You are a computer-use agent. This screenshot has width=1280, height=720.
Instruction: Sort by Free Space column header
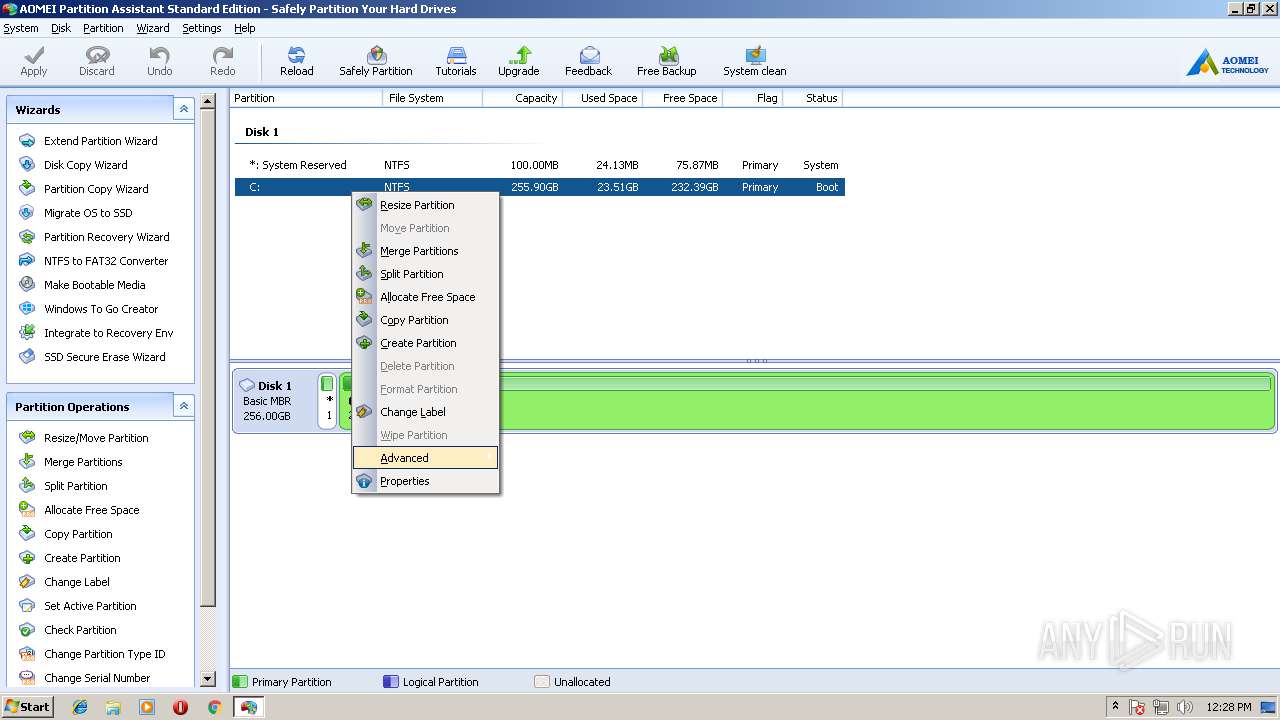[x=682, y=98]
